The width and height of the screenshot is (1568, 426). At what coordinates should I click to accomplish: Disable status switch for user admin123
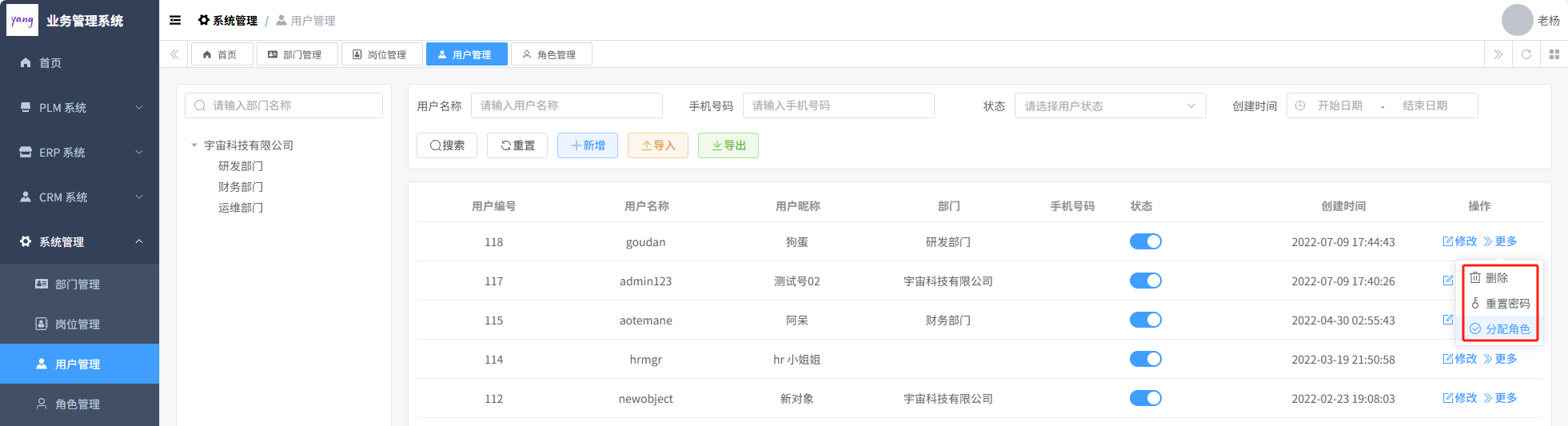coord(1145,281)
